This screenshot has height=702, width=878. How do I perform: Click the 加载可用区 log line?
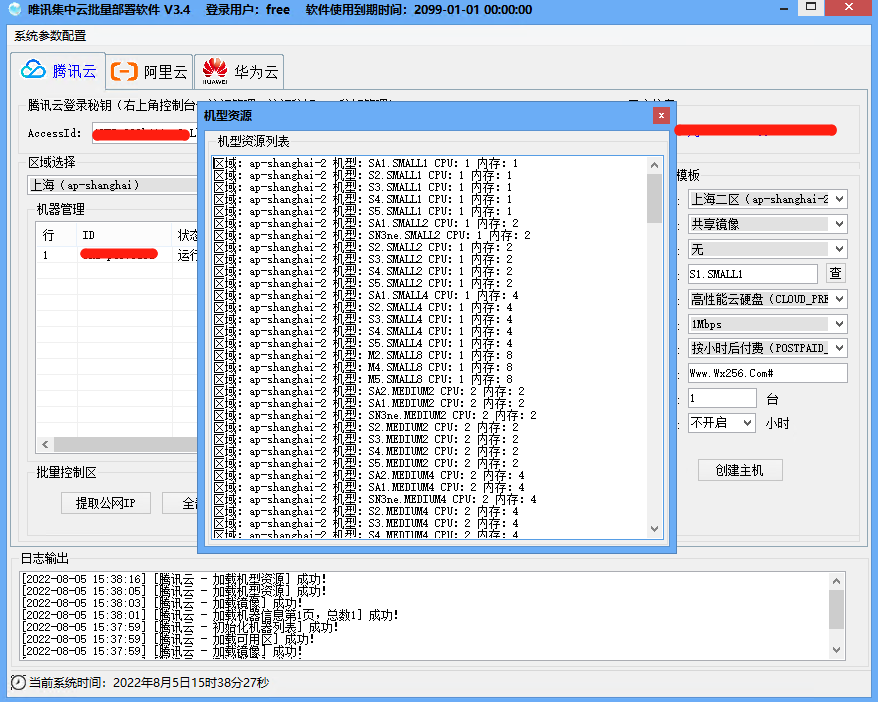[168, 639]
